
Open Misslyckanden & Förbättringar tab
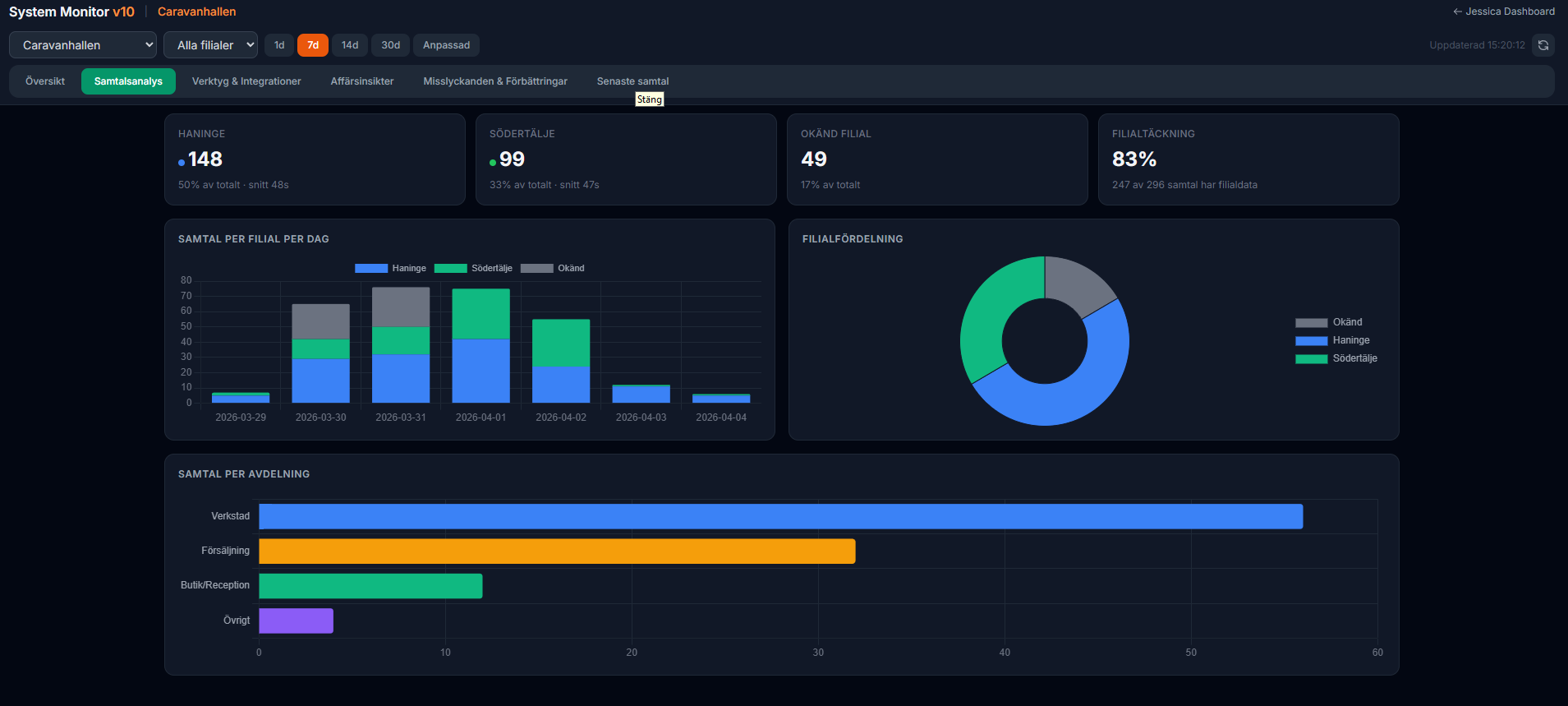point(495,81)
